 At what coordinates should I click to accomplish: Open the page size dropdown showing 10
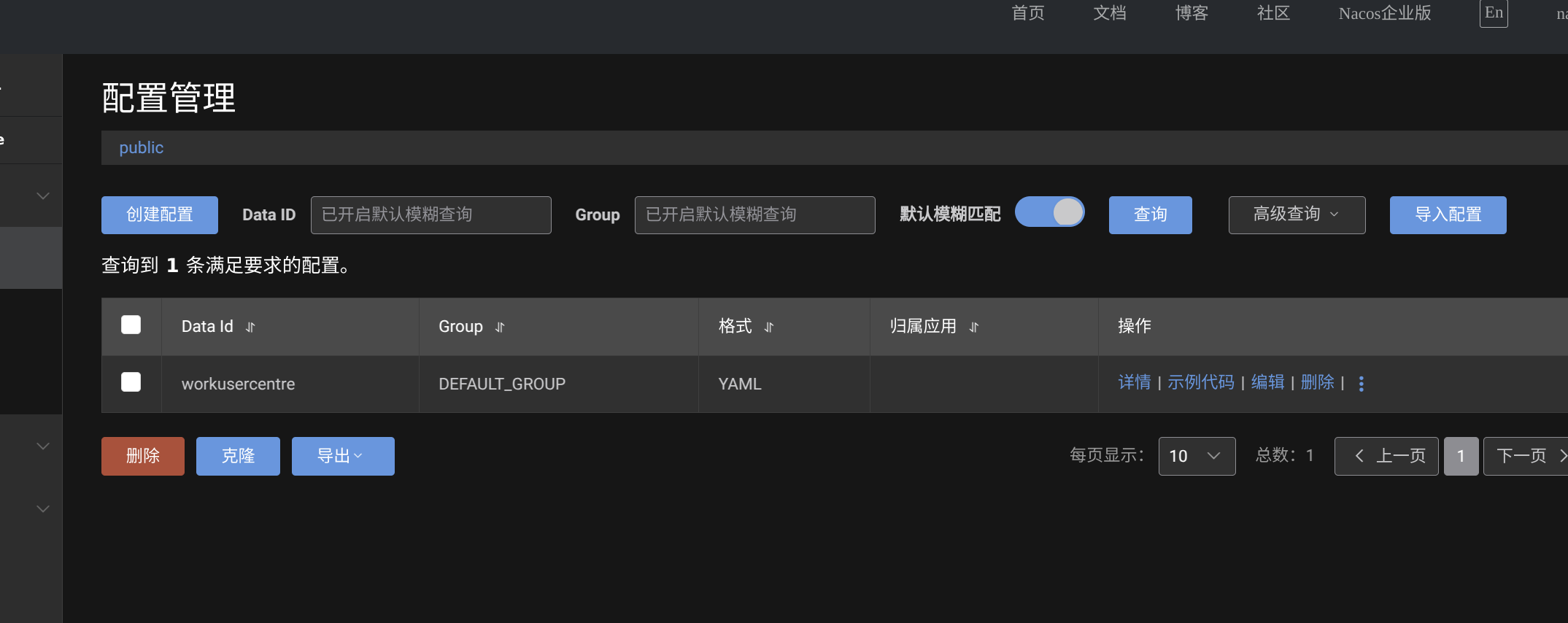coord(1196,456)
